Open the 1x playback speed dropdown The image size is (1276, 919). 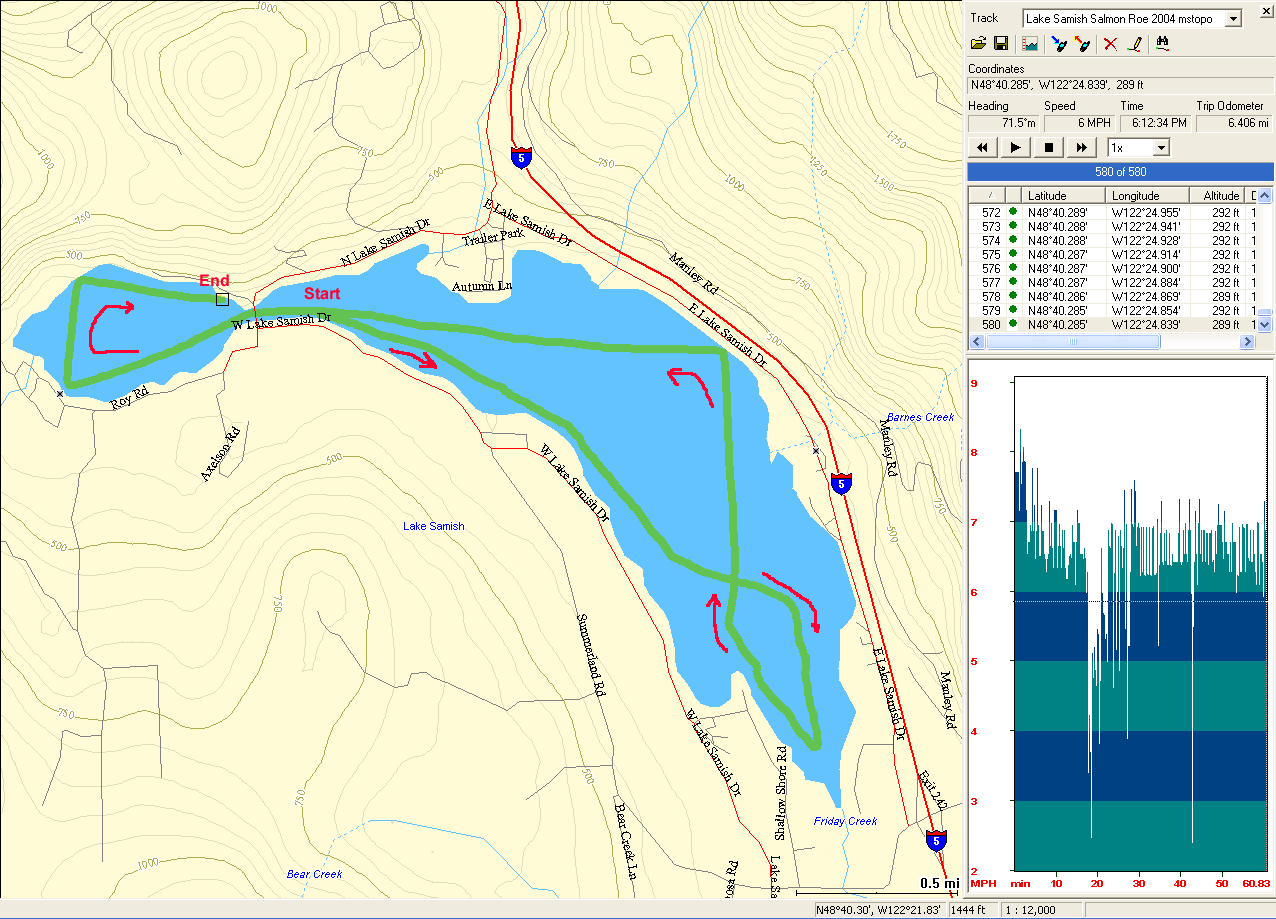click(1161, 148)
